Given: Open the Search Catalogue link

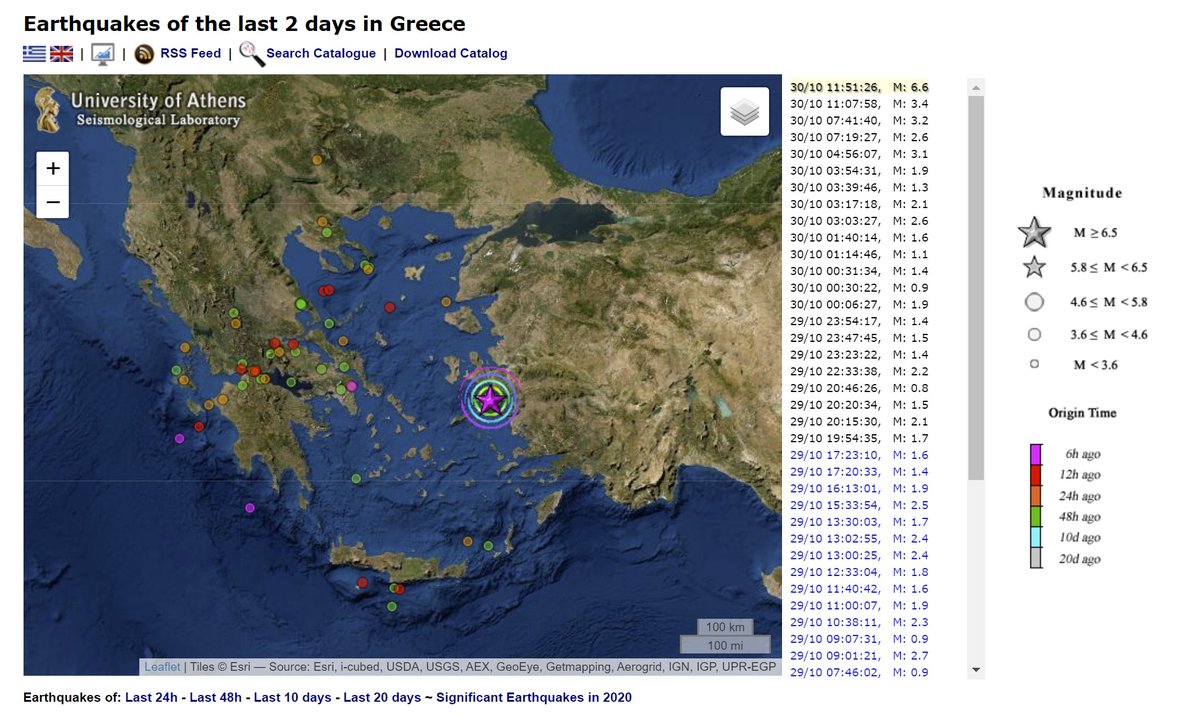Looking at the screenshot, I should [321, 54].
